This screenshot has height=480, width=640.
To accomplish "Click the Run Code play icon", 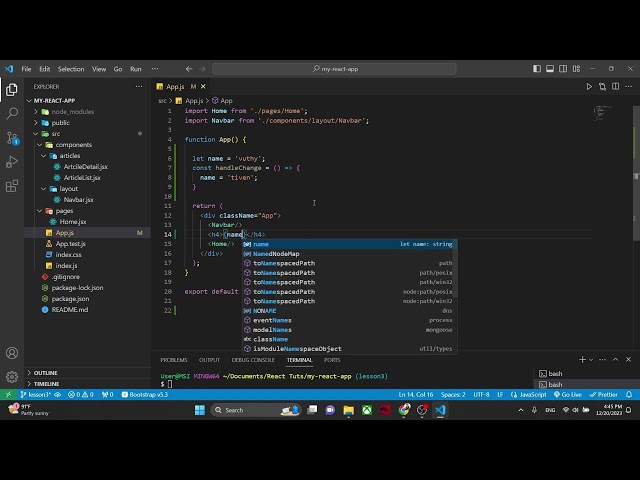I will (x=589, y=87).
